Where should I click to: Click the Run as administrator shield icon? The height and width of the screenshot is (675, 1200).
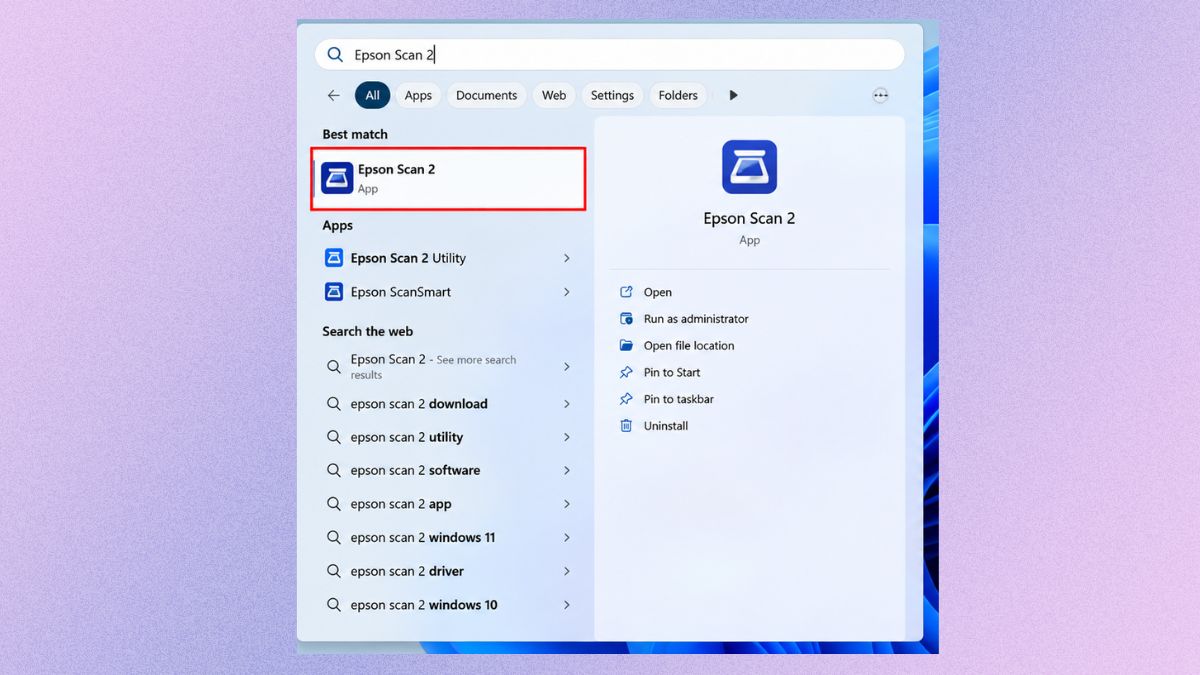626,319
